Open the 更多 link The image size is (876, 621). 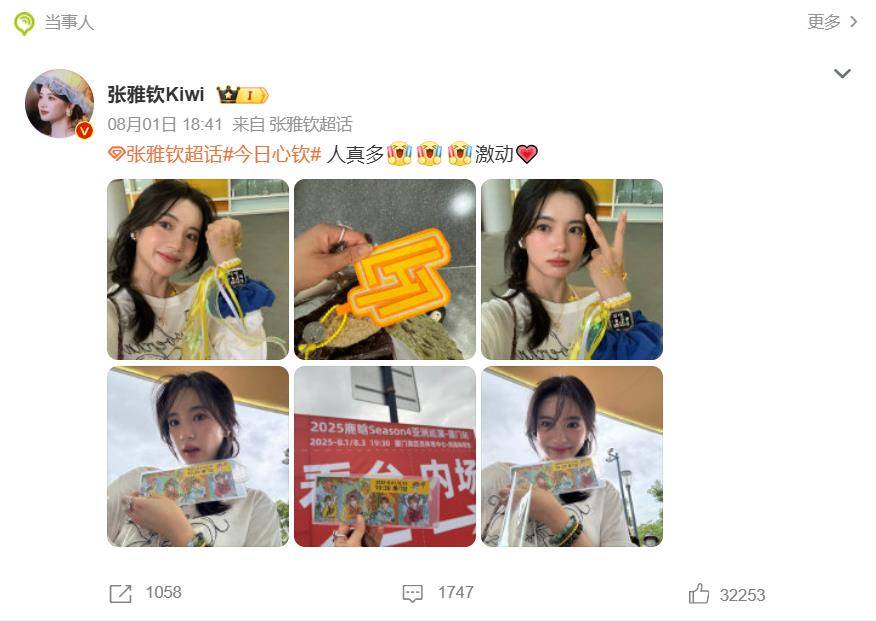point(823,22)
